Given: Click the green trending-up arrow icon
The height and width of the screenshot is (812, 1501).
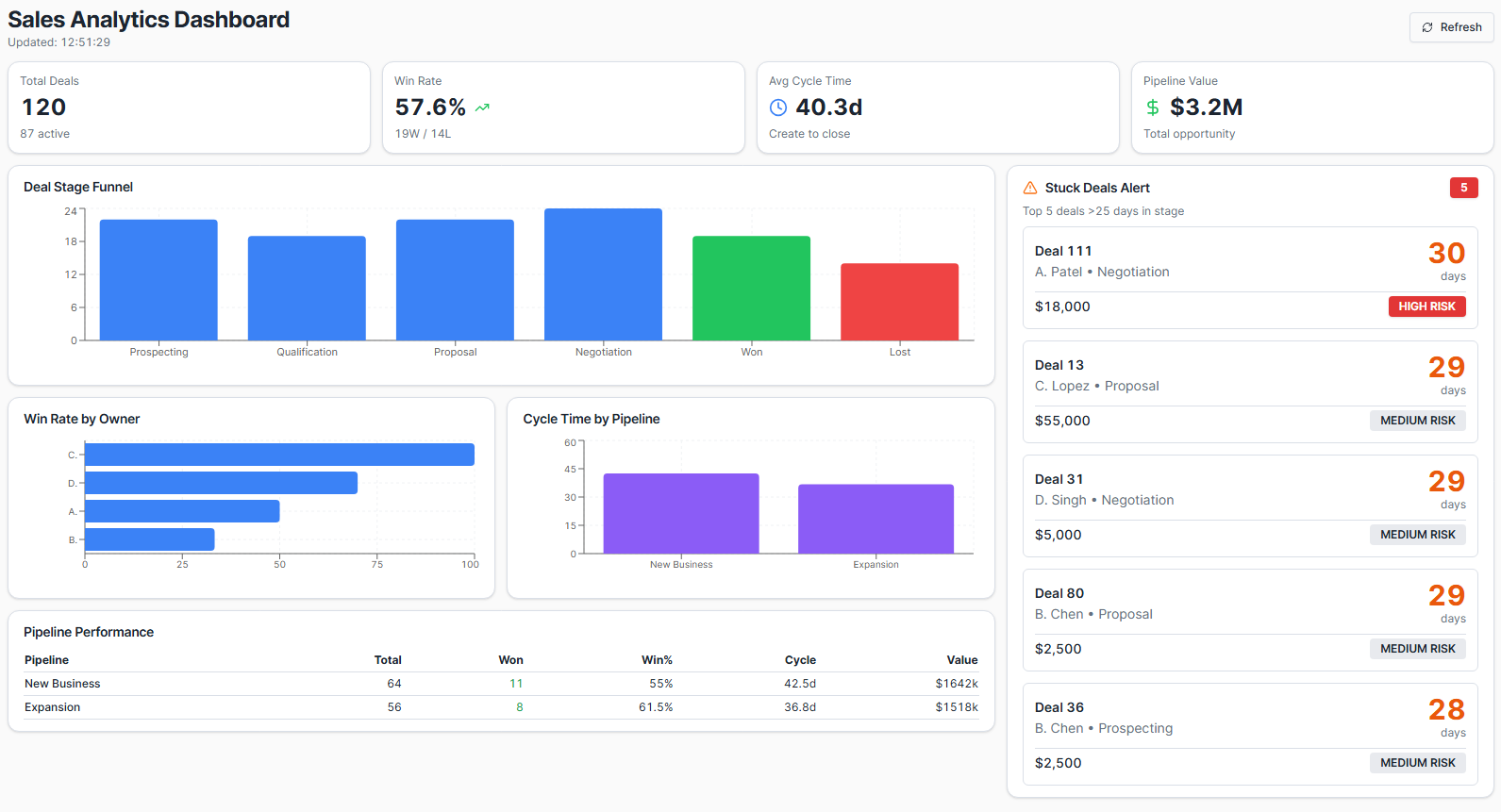Looking at the screenshot, I should 482,108.
